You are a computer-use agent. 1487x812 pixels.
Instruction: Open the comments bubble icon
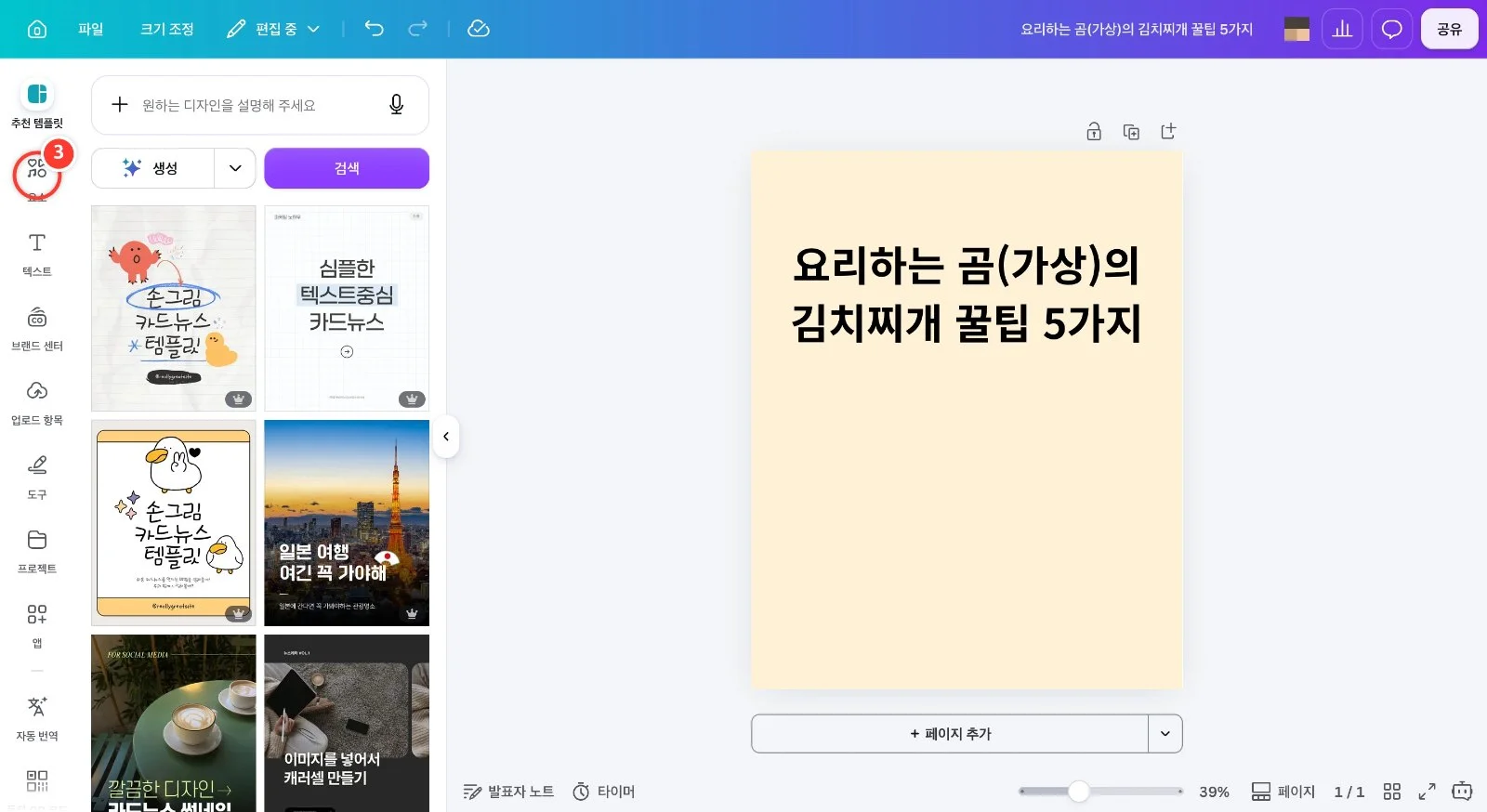pyautogui.click(x=1391, y=29)
